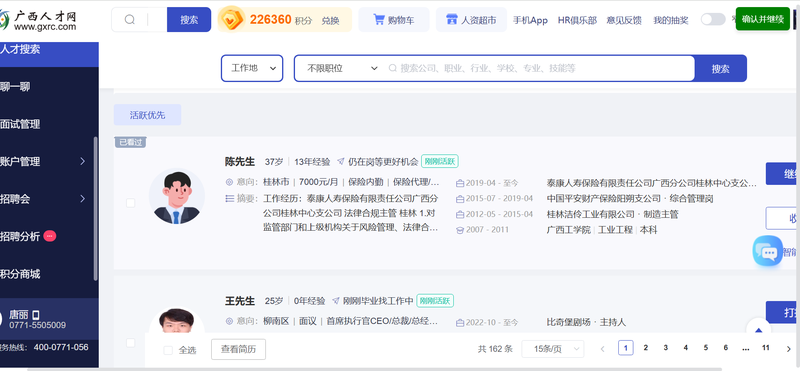The width and height of the screenshot is (800, 371).
Task: Click the phone icon beside 唐丽
Action: pyautogui.click(x=36, y=315)
